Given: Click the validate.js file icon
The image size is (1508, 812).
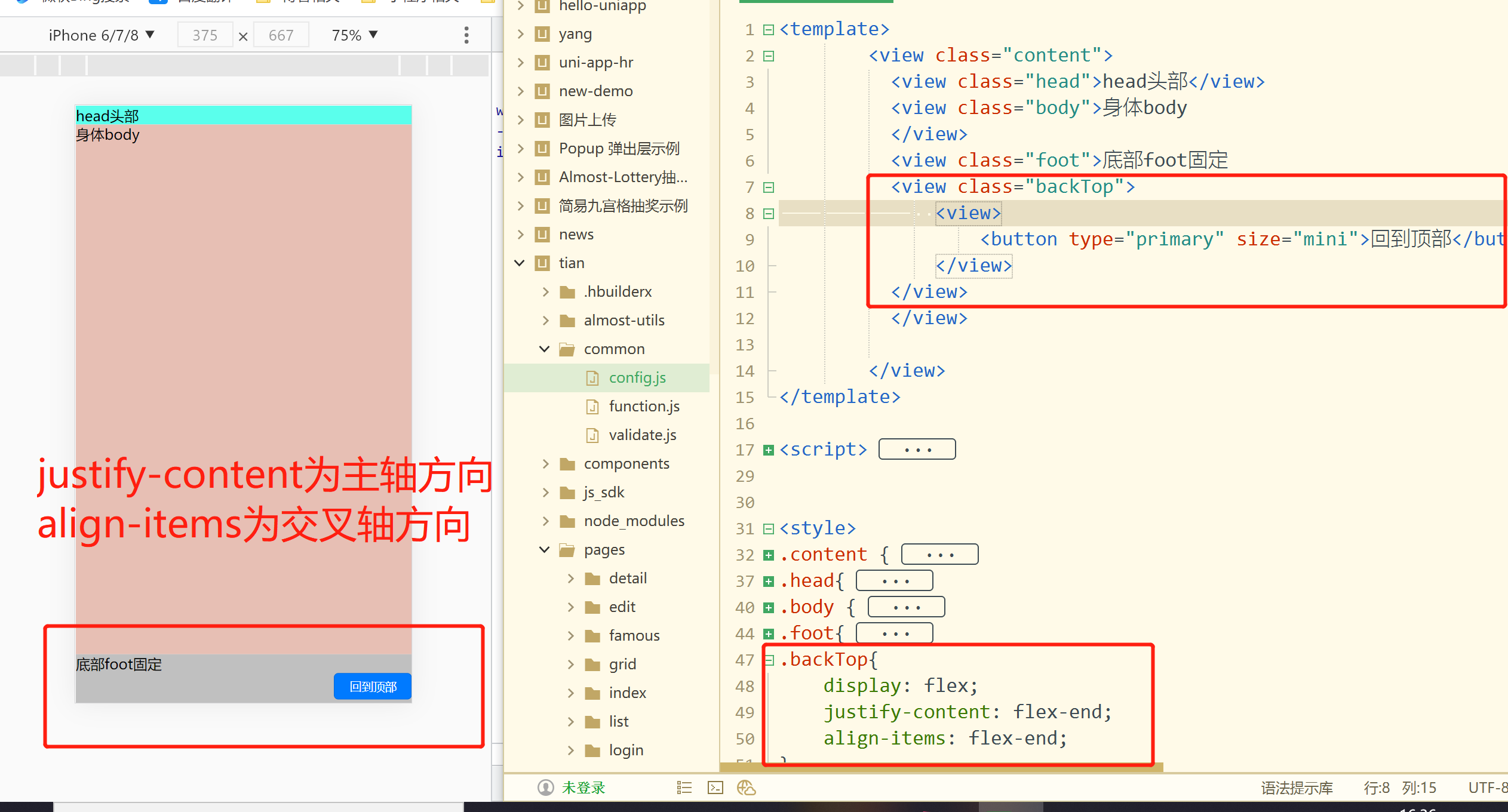Looking at the screenshot, I should click(x=592, y=435).
